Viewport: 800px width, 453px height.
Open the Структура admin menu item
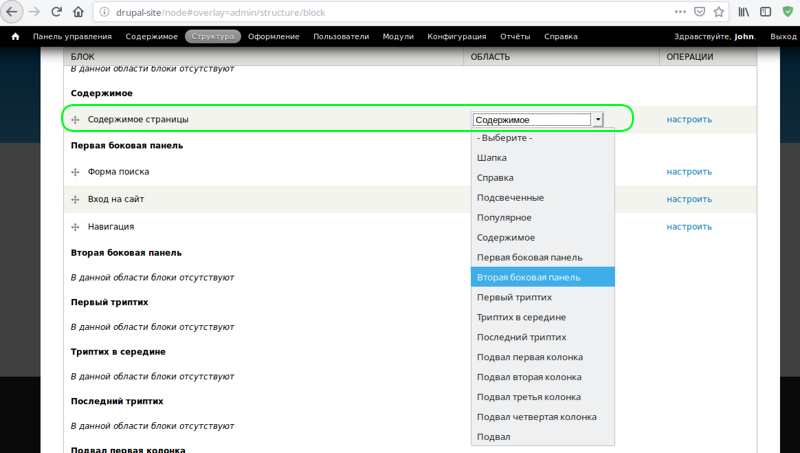pos(213,37)
